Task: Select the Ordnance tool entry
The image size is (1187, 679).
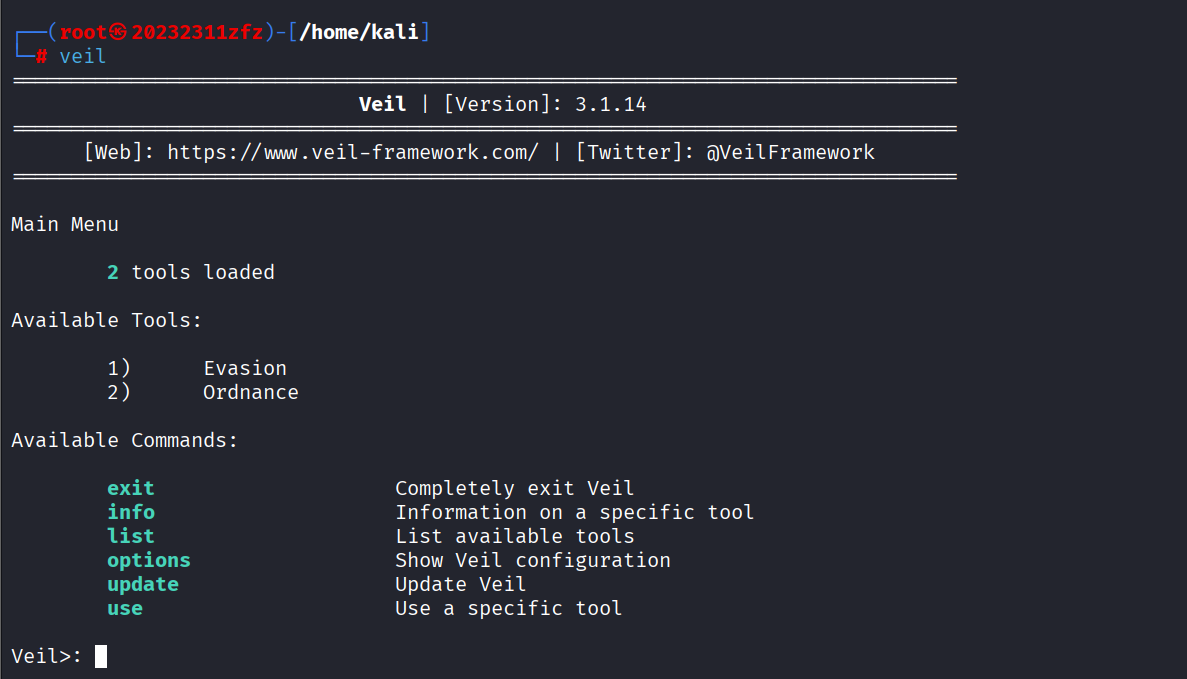Action: point(250,392)
